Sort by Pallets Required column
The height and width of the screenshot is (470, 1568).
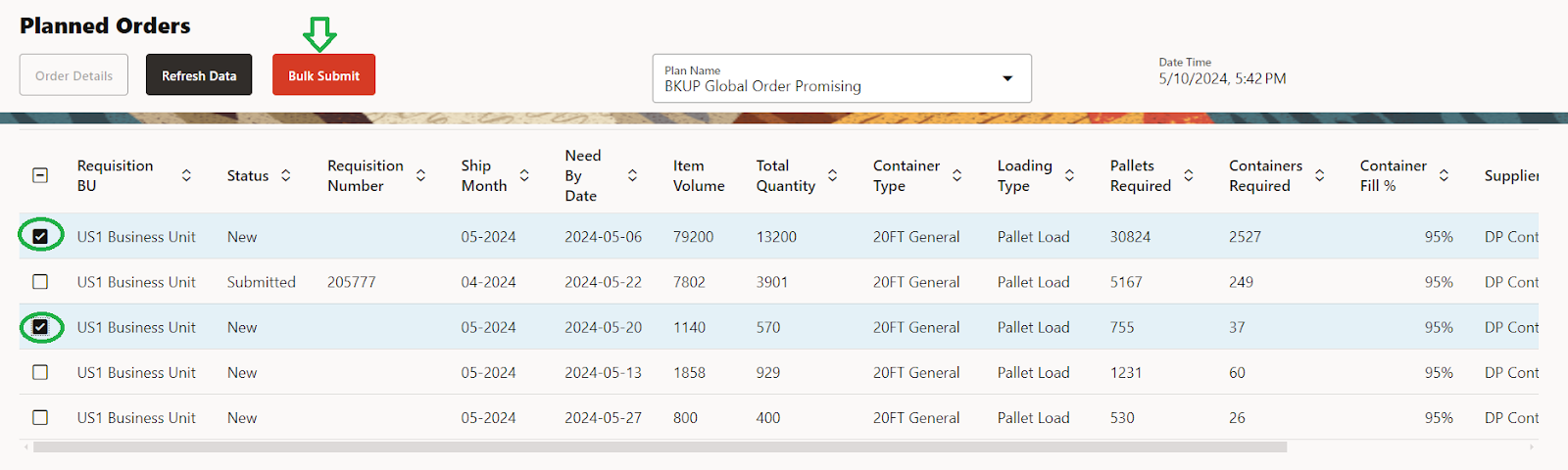pyautogui.click(x=1188, y=175)
